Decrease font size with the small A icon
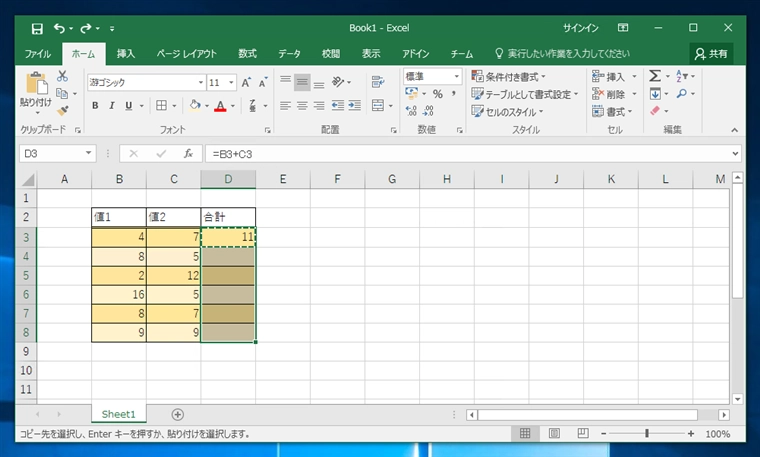This screenshot has width=760, height=457. [x=263, y=82]
